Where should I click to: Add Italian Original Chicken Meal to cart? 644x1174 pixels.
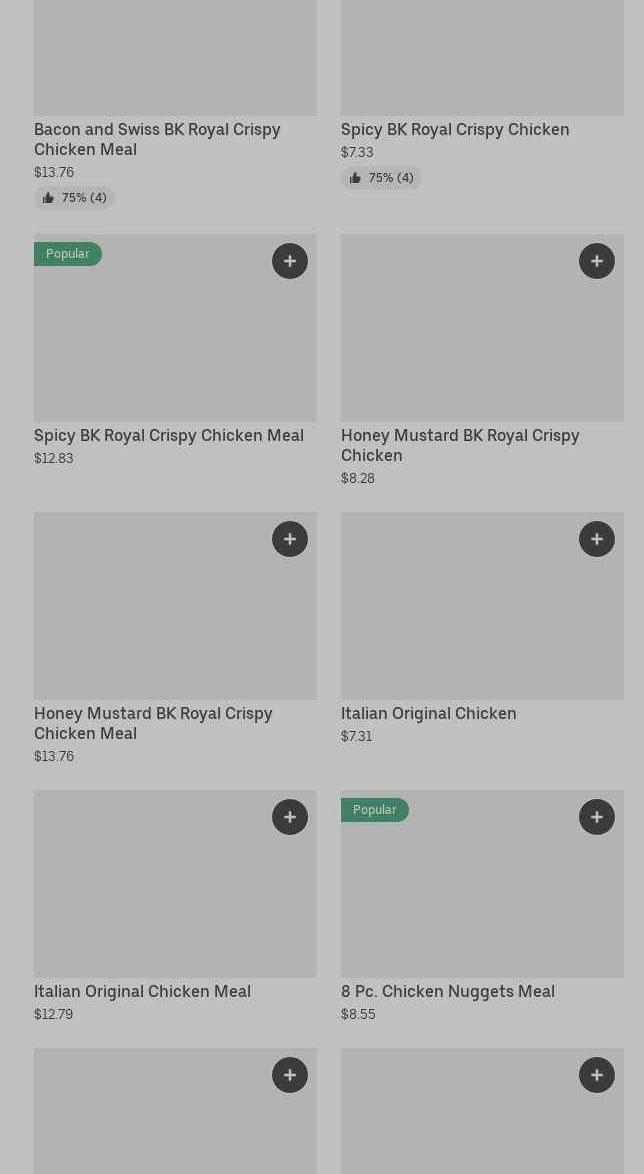coord(290,817)
